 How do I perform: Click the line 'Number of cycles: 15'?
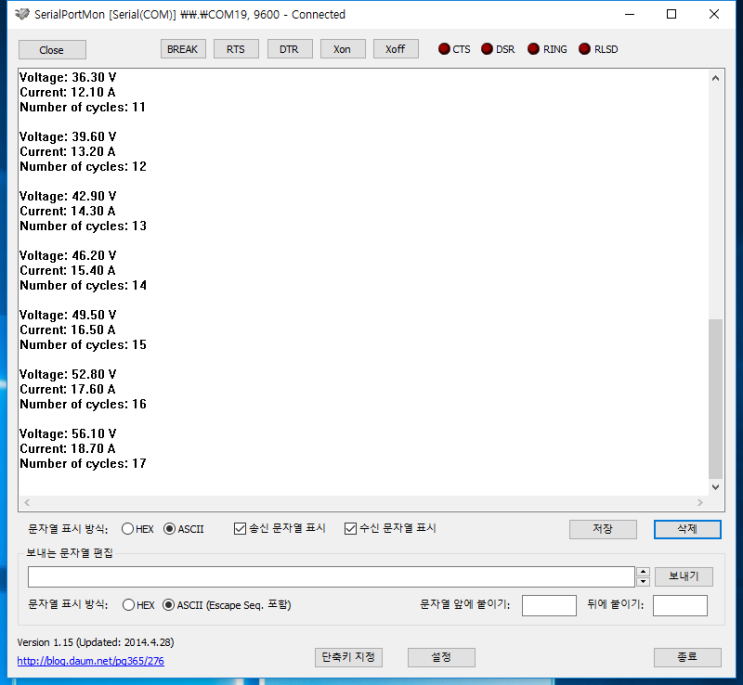click(83, 345)
